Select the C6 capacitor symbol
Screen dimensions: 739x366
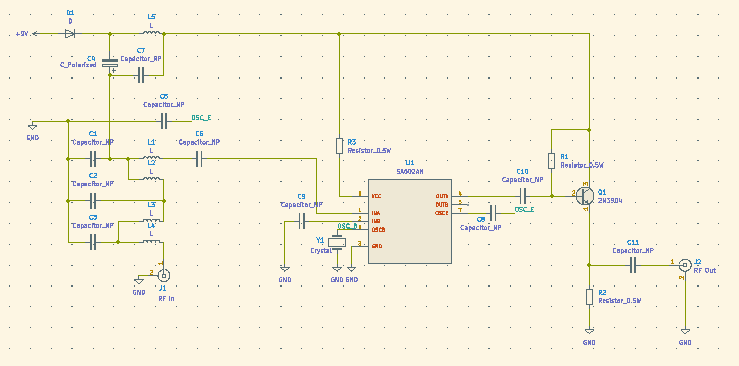pos(199,159)
